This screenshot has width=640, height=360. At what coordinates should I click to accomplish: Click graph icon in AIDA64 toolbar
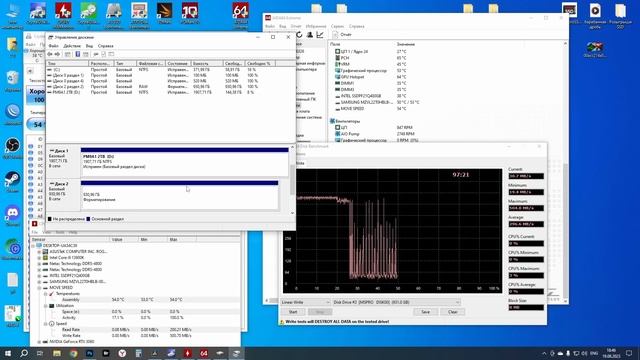point(320,35)
